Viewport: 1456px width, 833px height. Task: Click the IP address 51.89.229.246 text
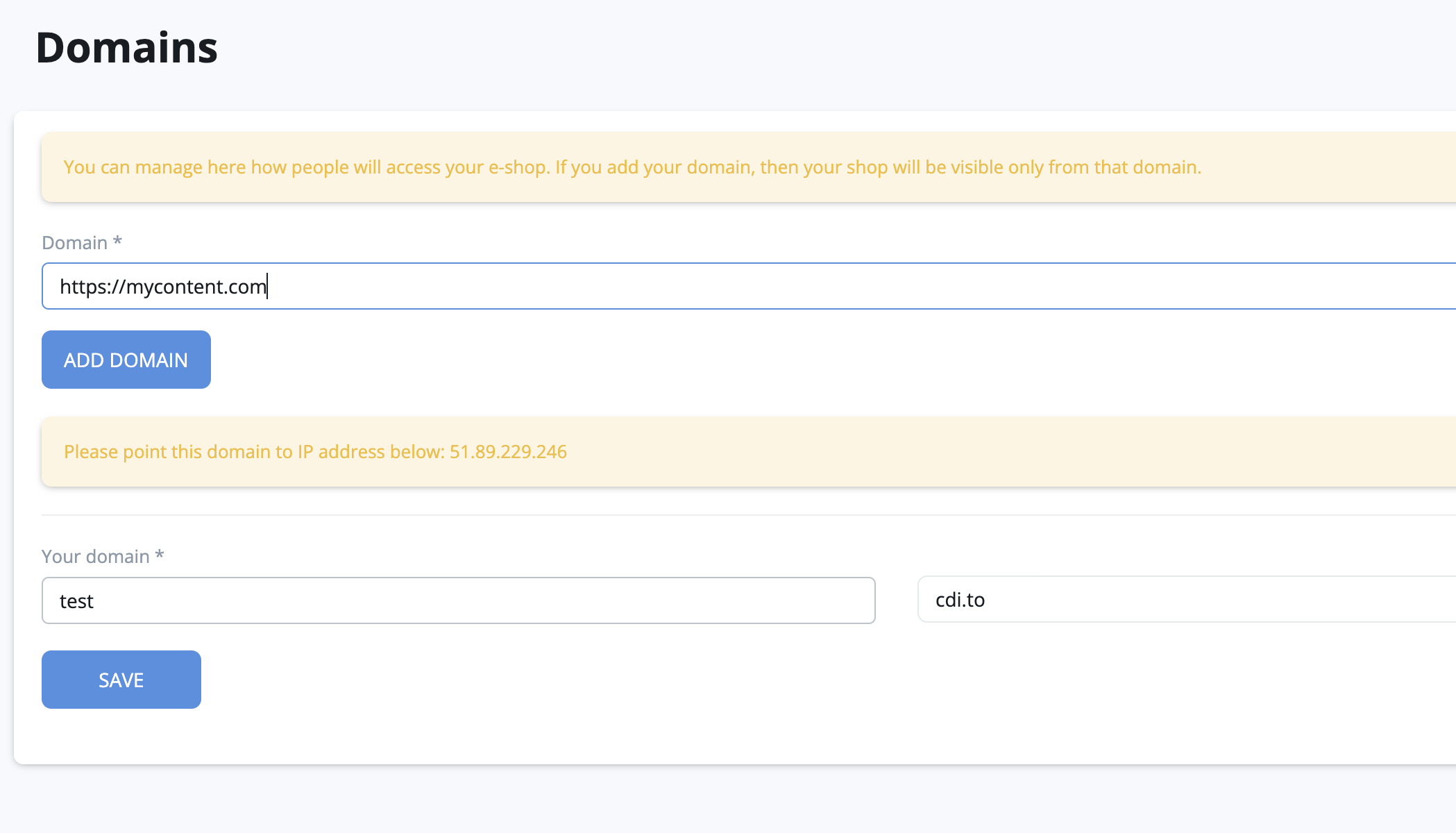(508, 452)
